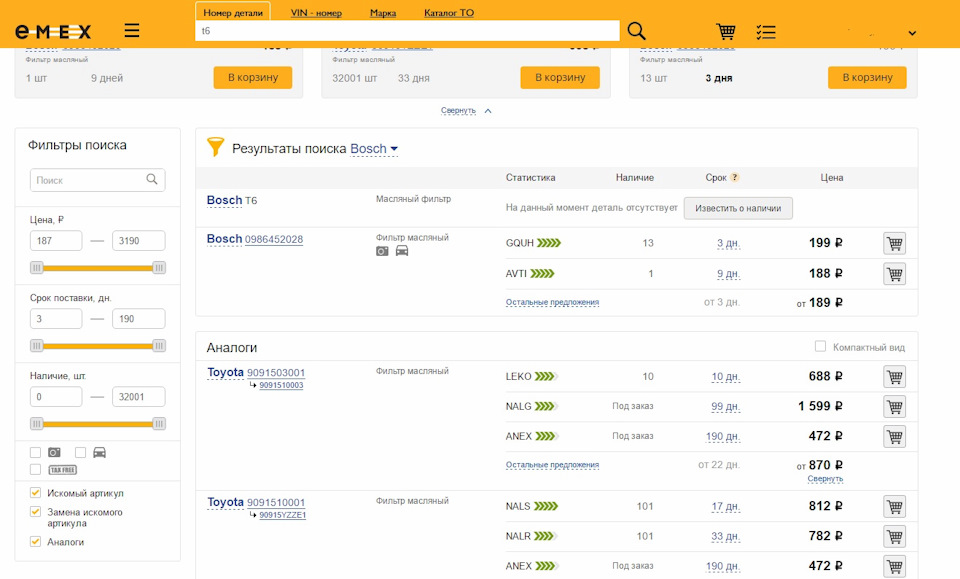Click AVTI supplier rating arrows
This screenshot has width=960, height=579.
(542, 274)
